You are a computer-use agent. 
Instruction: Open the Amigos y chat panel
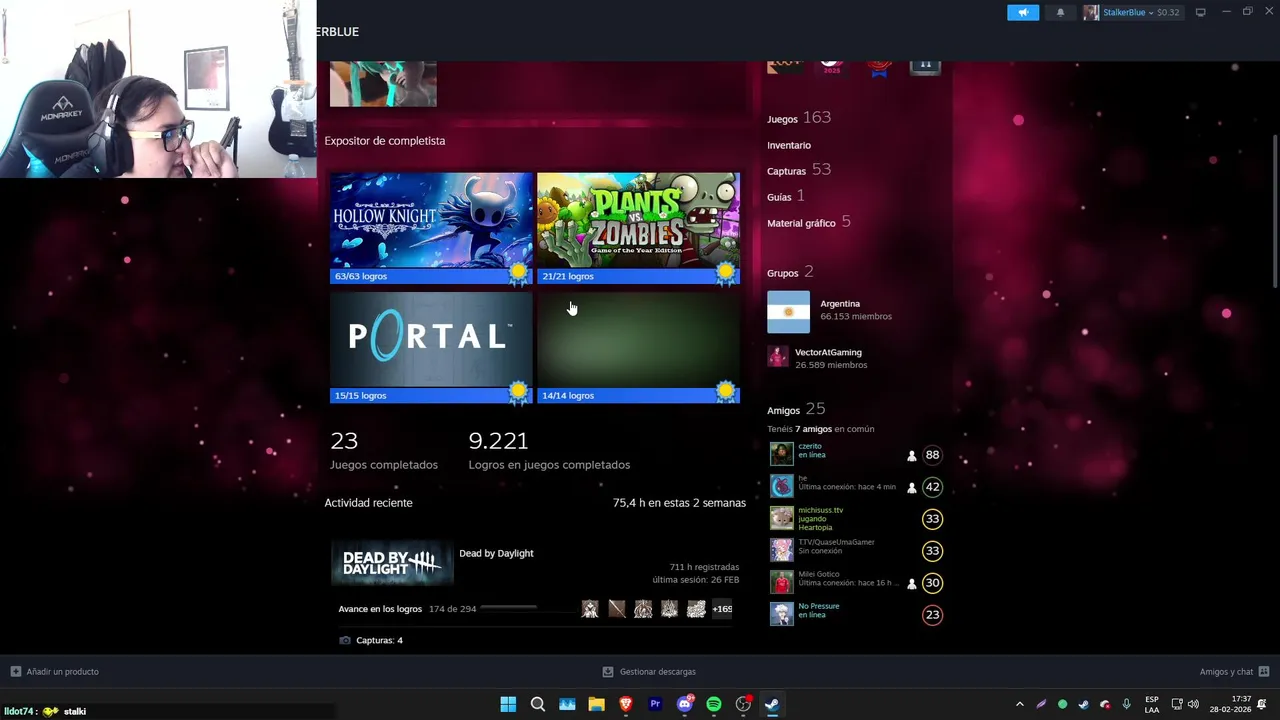pyautogui.click(x=1234, y=671)
